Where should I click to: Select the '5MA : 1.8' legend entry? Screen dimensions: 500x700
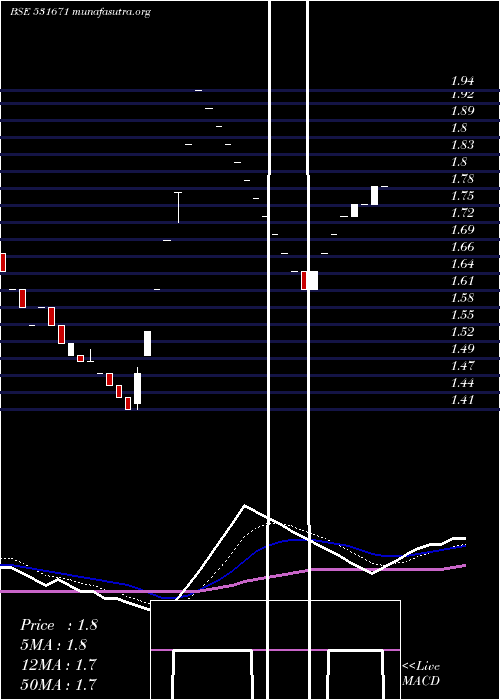54,645
